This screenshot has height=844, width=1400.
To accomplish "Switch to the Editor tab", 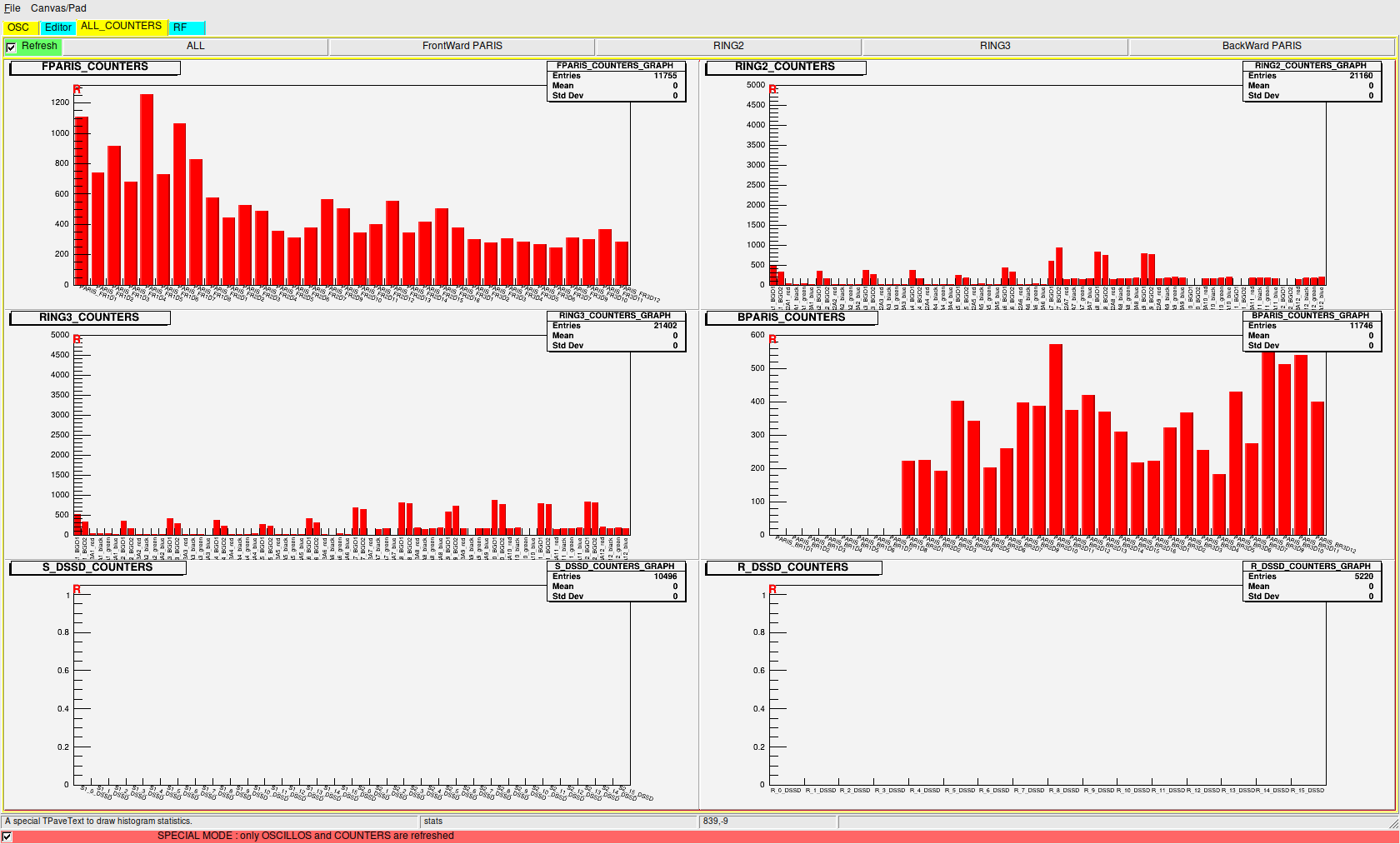I will coord(58,27).
